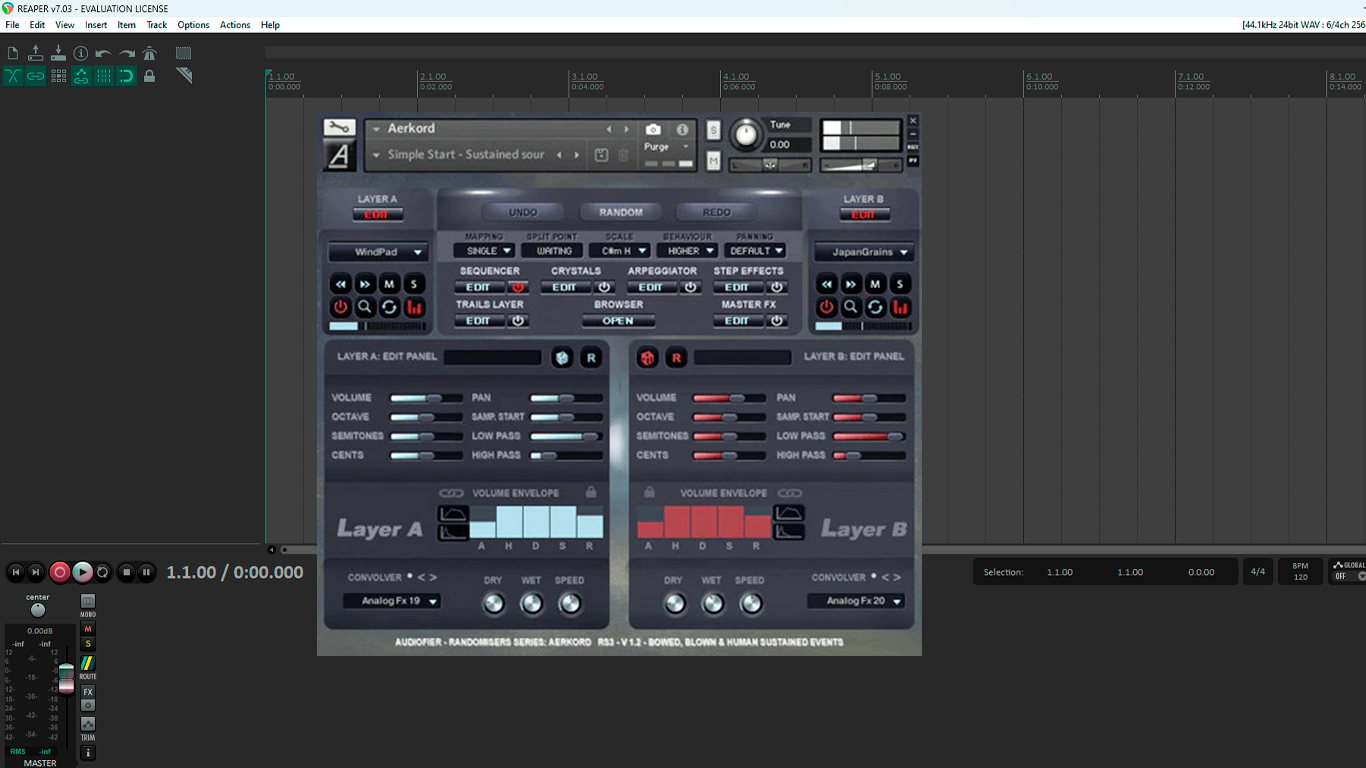Toggle the Crystals power button
The height and width of the screenshot is (768, 1366).
[x=604, y=287]
